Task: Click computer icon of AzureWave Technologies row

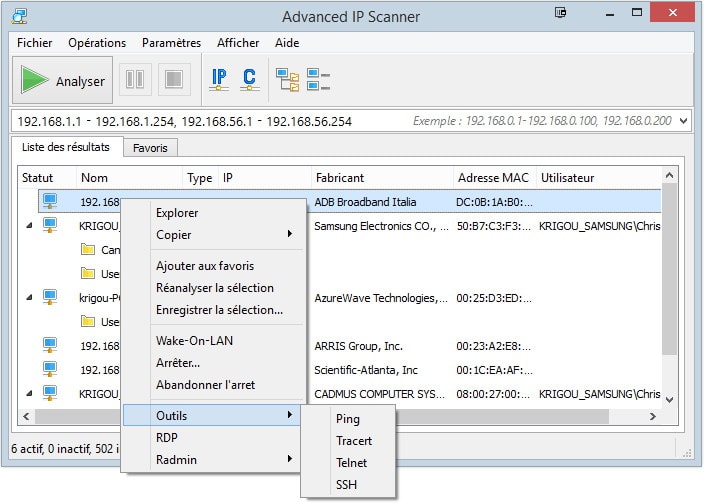Action: [50, 297]
